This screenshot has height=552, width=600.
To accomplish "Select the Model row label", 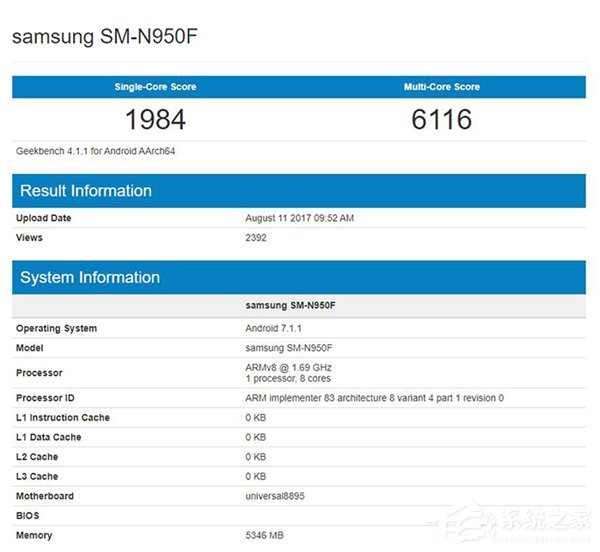I will click(x=29, y=348).
